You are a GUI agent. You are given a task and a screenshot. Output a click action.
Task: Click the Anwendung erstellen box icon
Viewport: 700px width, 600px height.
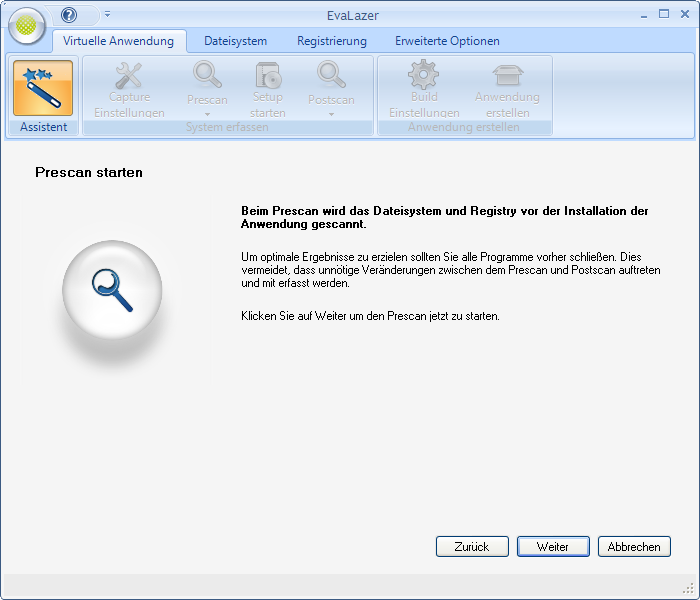[x=507, y=75]
